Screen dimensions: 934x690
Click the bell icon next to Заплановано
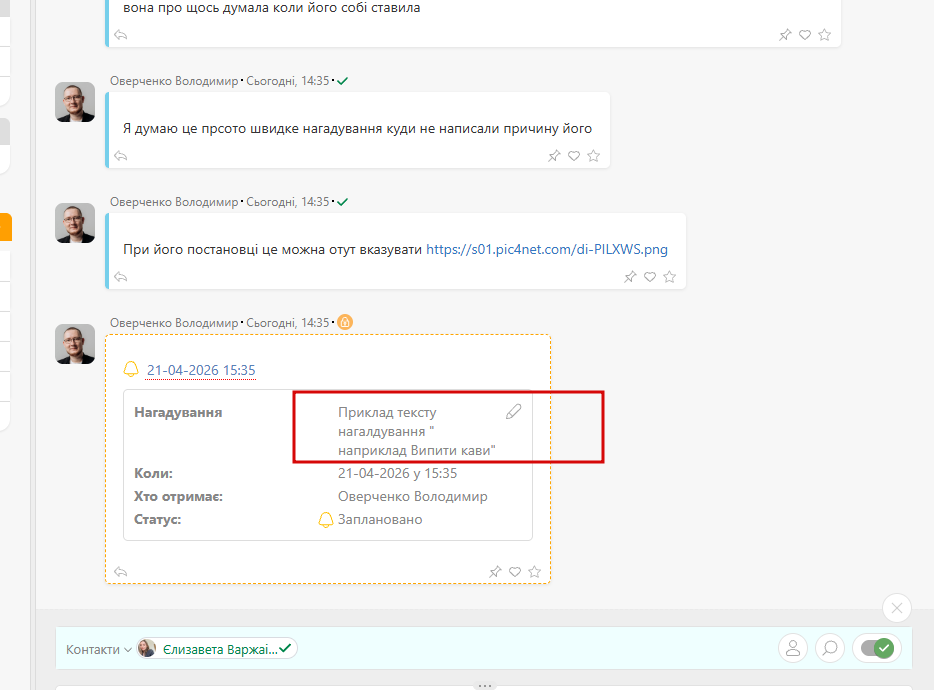coord(325,520)
